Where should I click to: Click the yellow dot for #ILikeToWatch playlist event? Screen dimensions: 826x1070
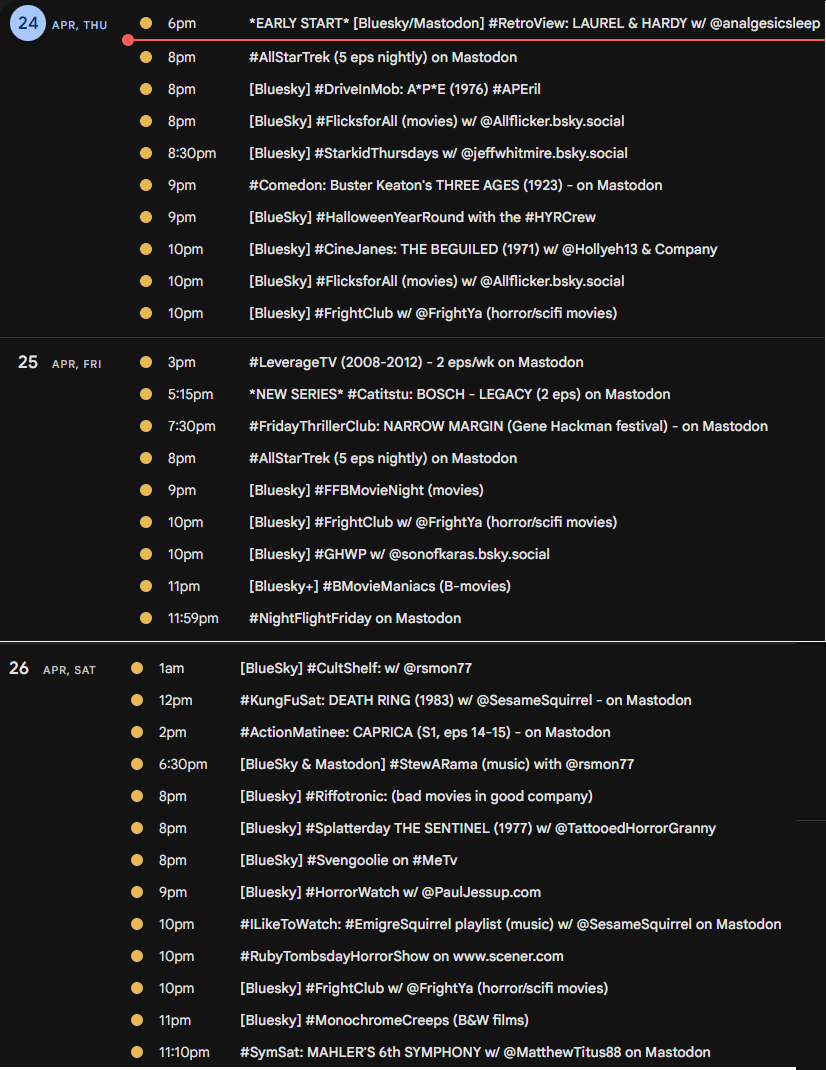coord(137,925)
